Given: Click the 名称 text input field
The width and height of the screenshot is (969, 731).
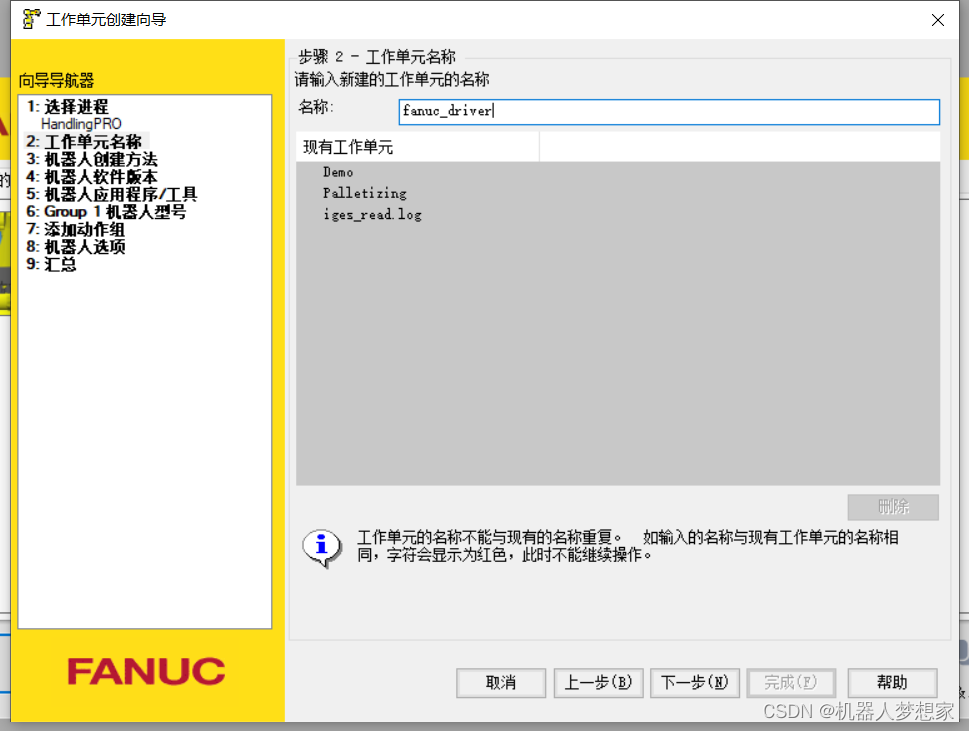Looking at the screenshot, I should (669, 112).
